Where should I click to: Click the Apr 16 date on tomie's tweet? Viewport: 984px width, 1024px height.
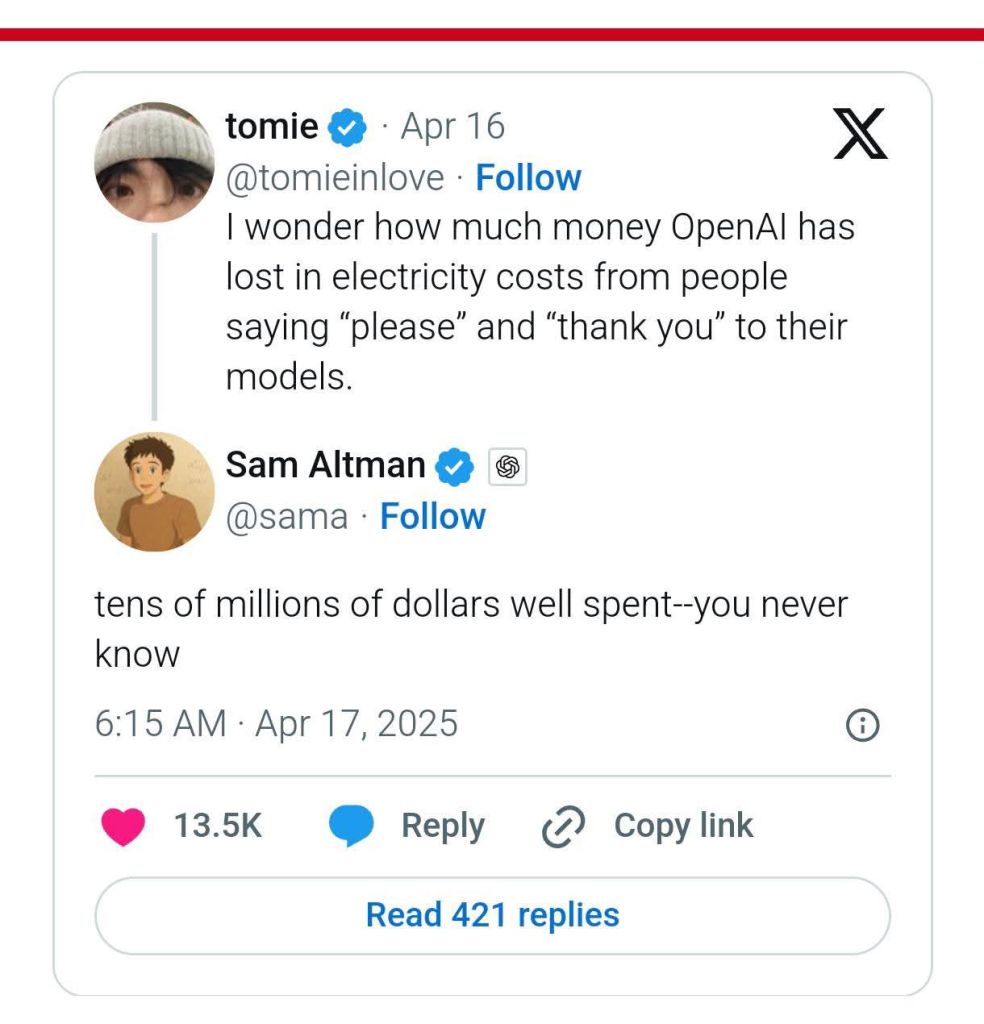(452, 127)
